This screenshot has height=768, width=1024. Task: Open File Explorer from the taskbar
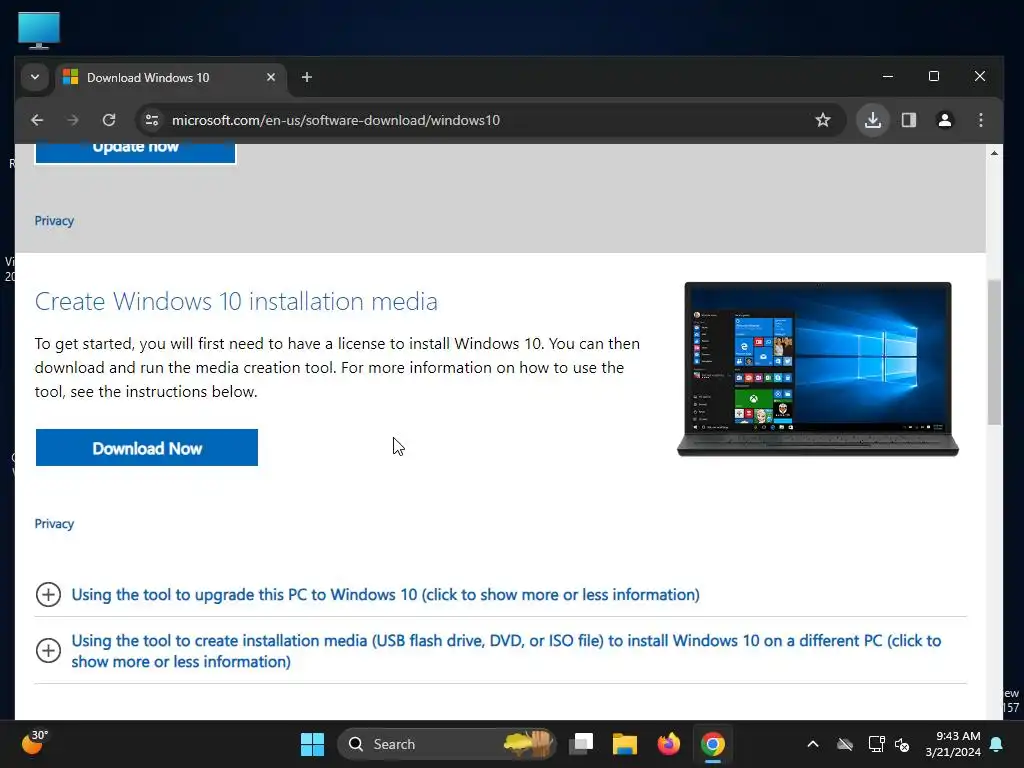625,744
